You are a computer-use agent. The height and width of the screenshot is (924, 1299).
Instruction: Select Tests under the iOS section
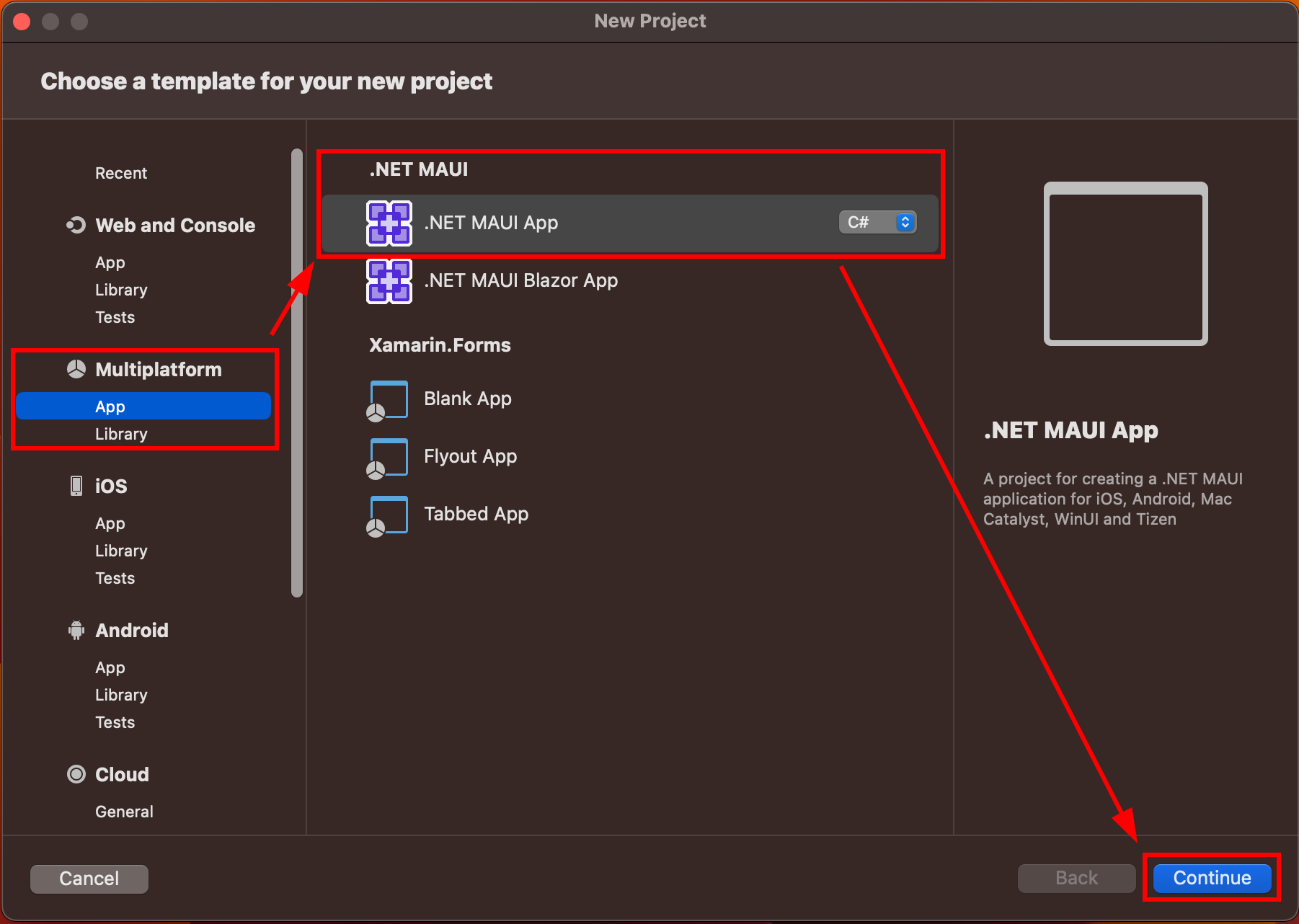[115, 578]
